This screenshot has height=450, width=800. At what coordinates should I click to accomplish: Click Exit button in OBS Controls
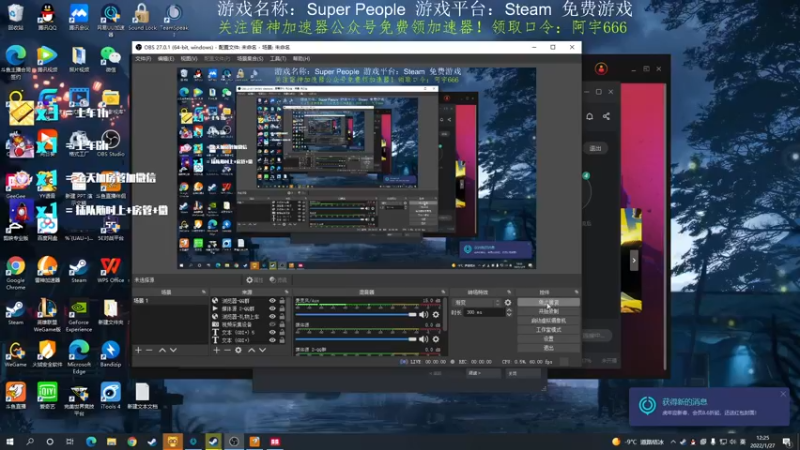(548, 348)
